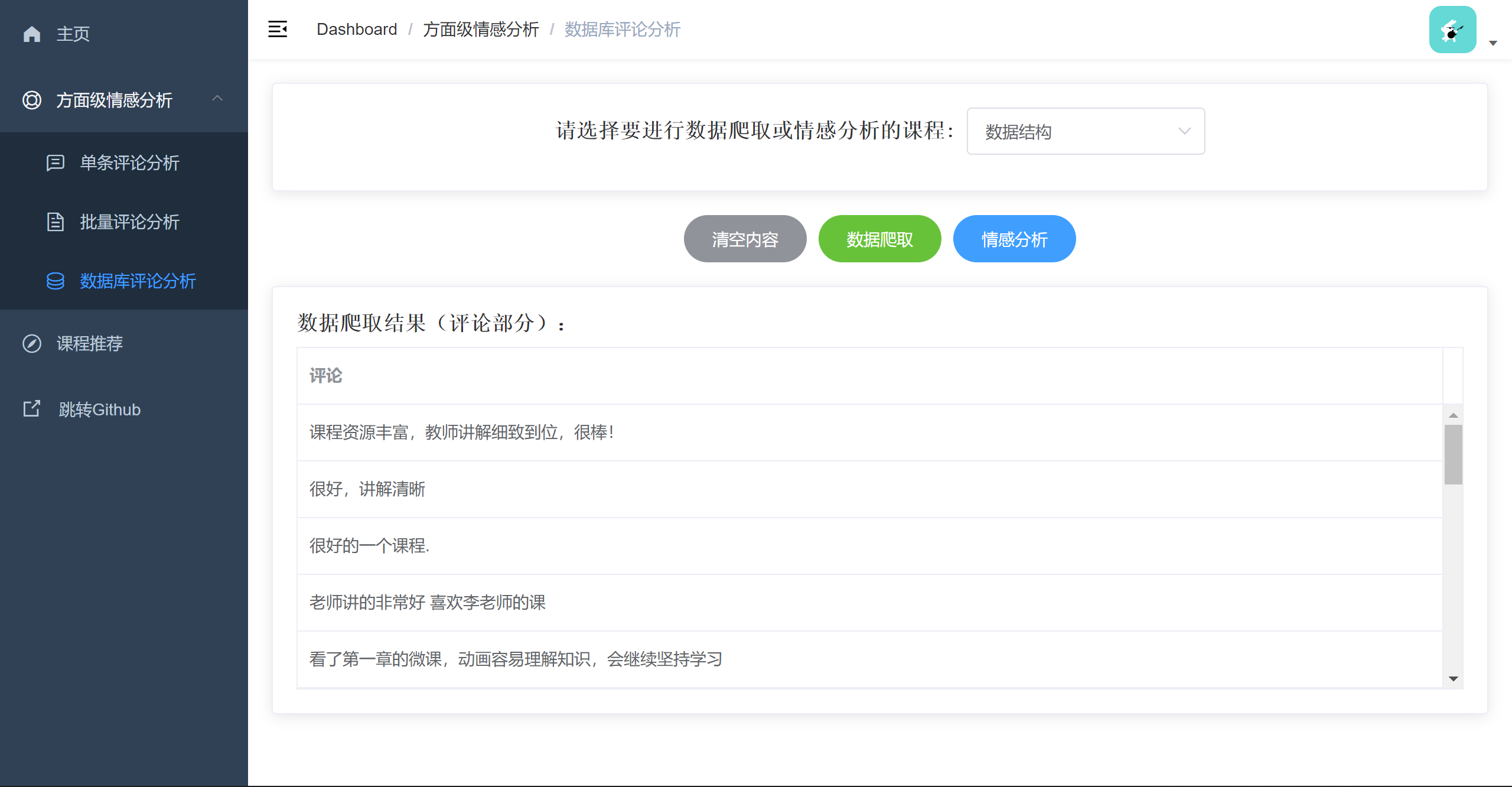
Task: Click the home icon beside 主页
Action: 32,34
